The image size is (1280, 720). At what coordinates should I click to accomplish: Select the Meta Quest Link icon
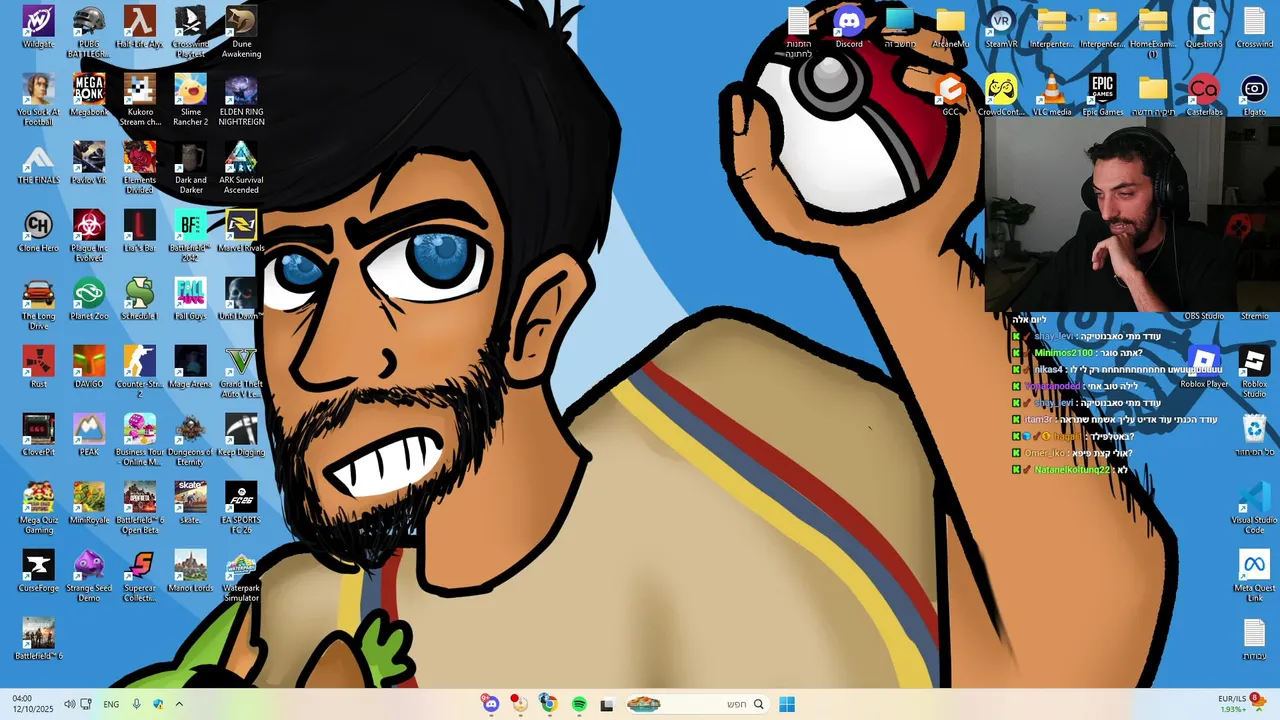pyautogui.click(x=1254, y=575)
